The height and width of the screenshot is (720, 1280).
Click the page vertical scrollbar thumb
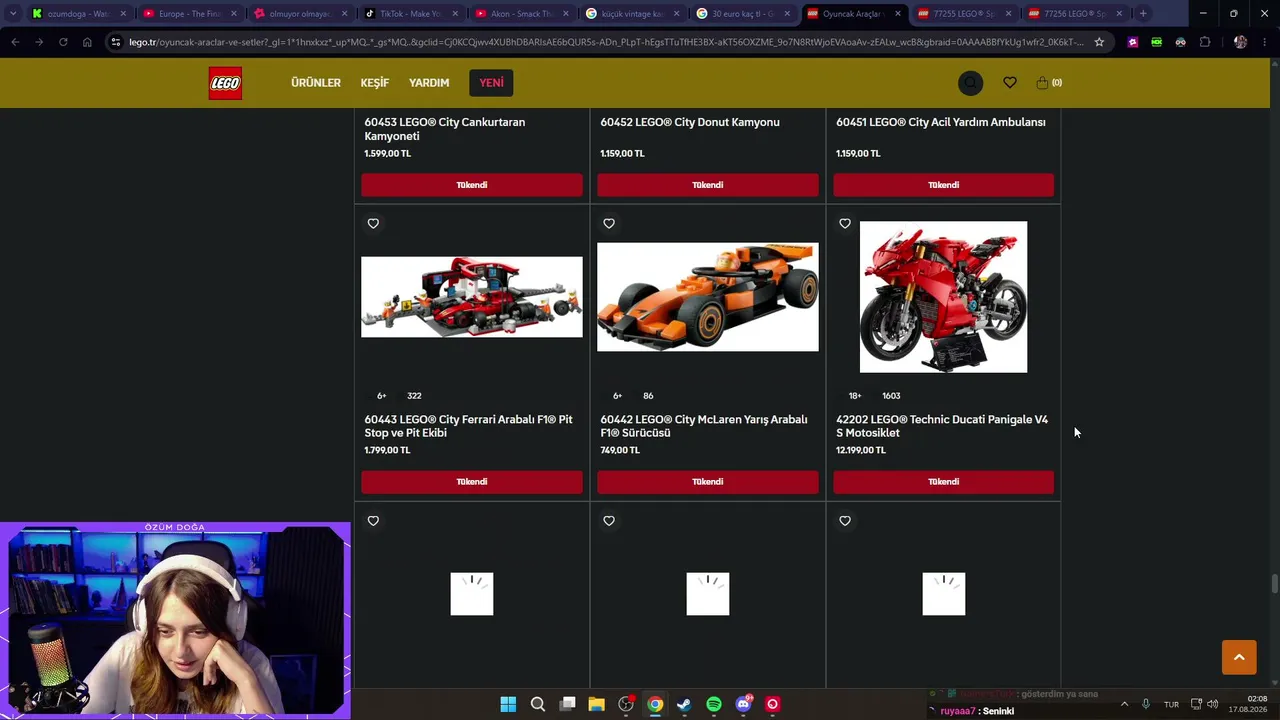[1274, 584]
